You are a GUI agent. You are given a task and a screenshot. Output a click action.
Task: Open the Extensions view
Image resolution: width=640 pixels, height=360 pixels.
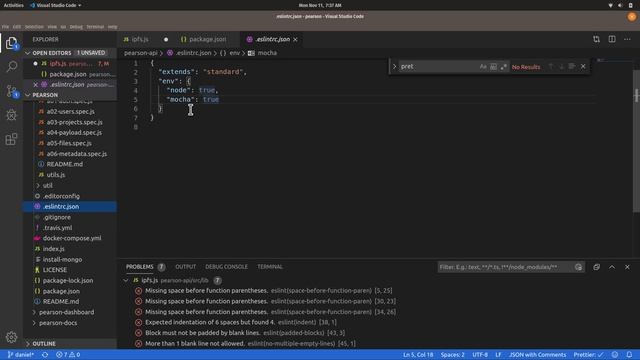(x=11, y=139)
